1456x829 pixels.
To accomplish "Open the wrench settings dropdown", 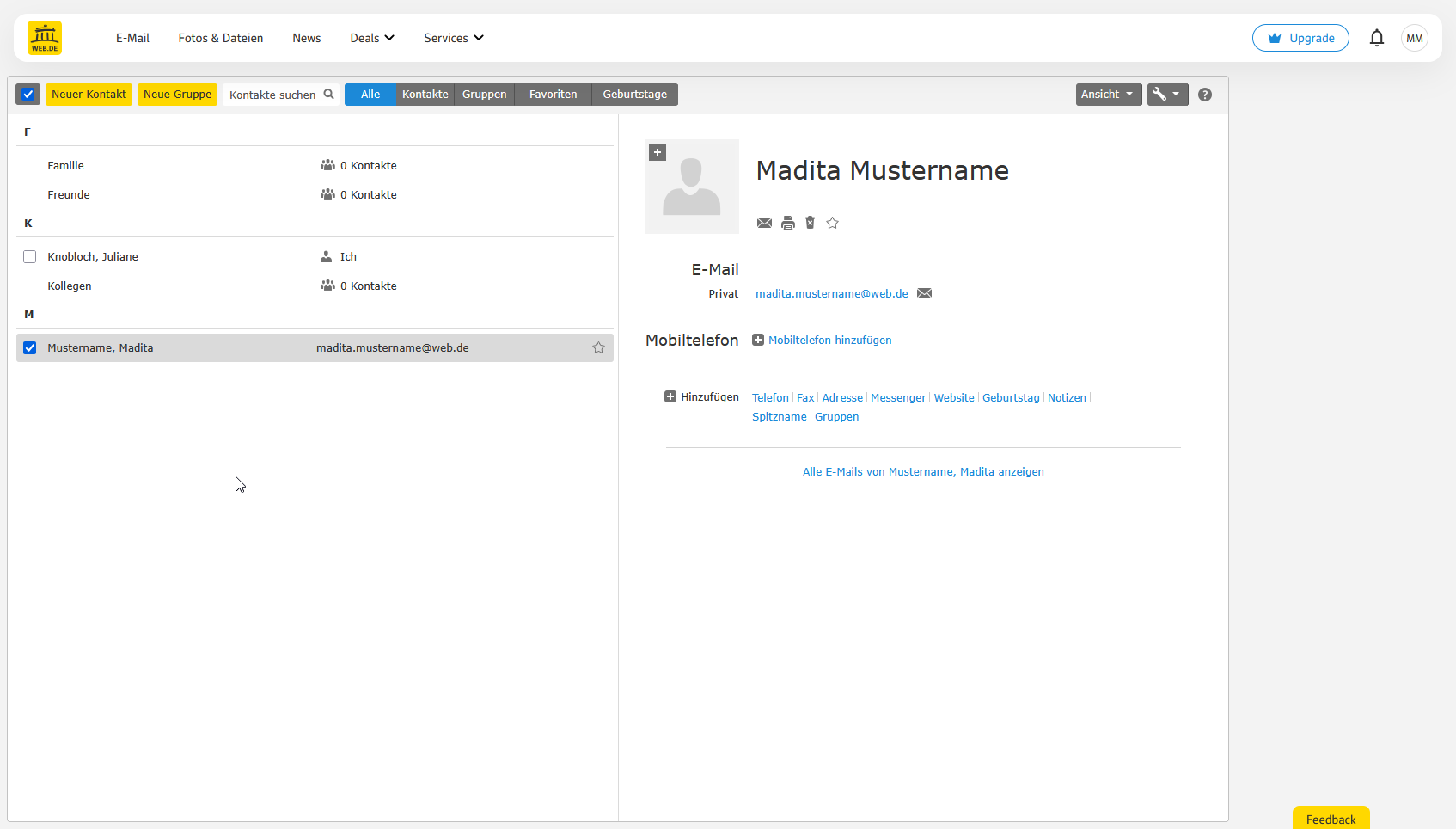I will pyautogui.click(x=1166, y=95).
